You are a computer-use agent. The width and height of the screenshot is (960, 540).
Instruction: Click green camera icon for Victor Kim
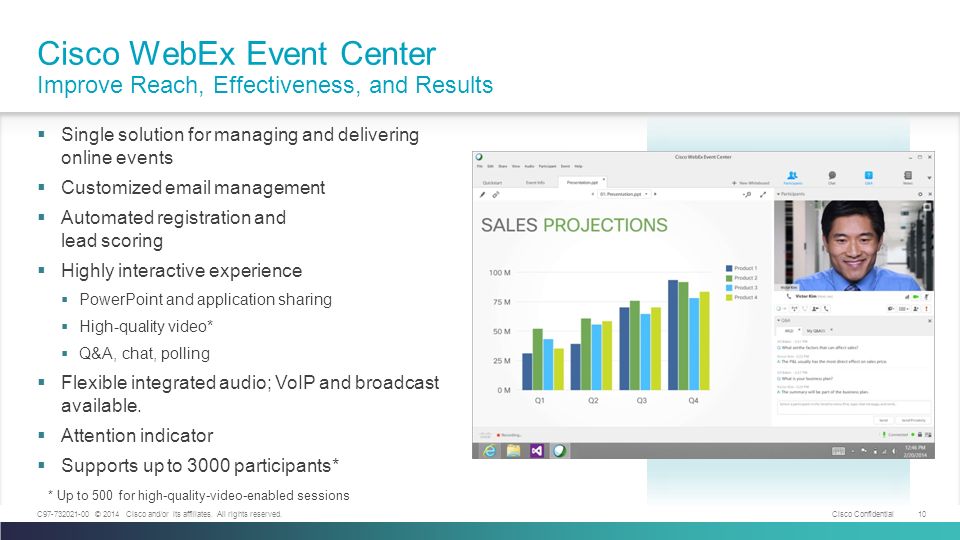[916, 297]
